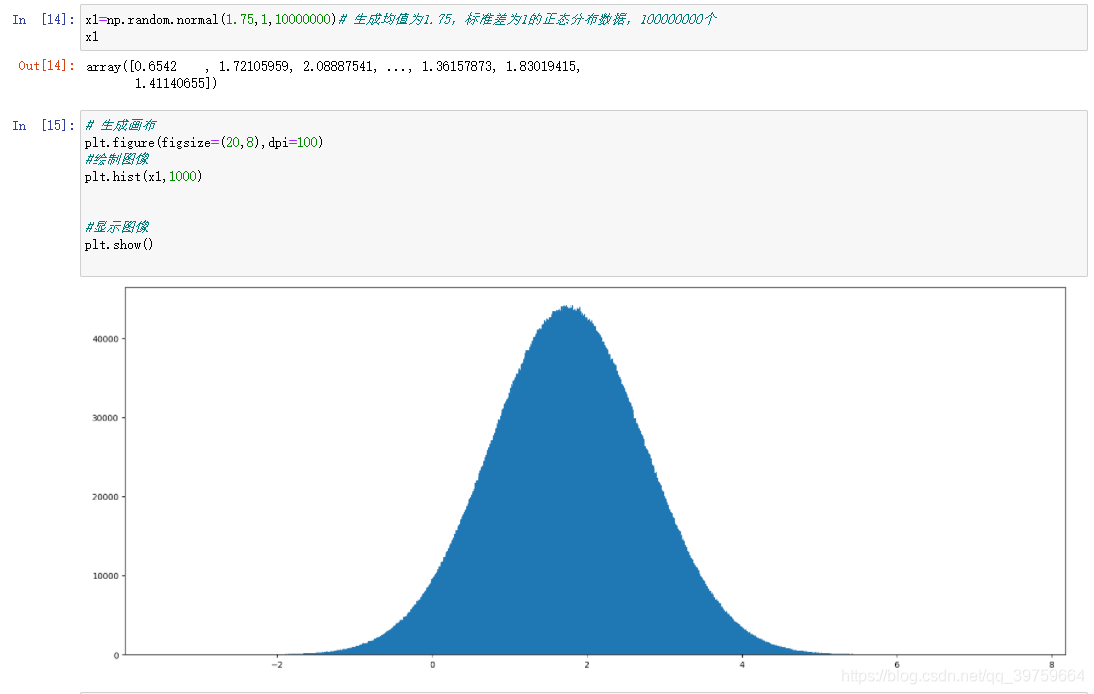Click the x-axis label 6

[x=897, y=665]
